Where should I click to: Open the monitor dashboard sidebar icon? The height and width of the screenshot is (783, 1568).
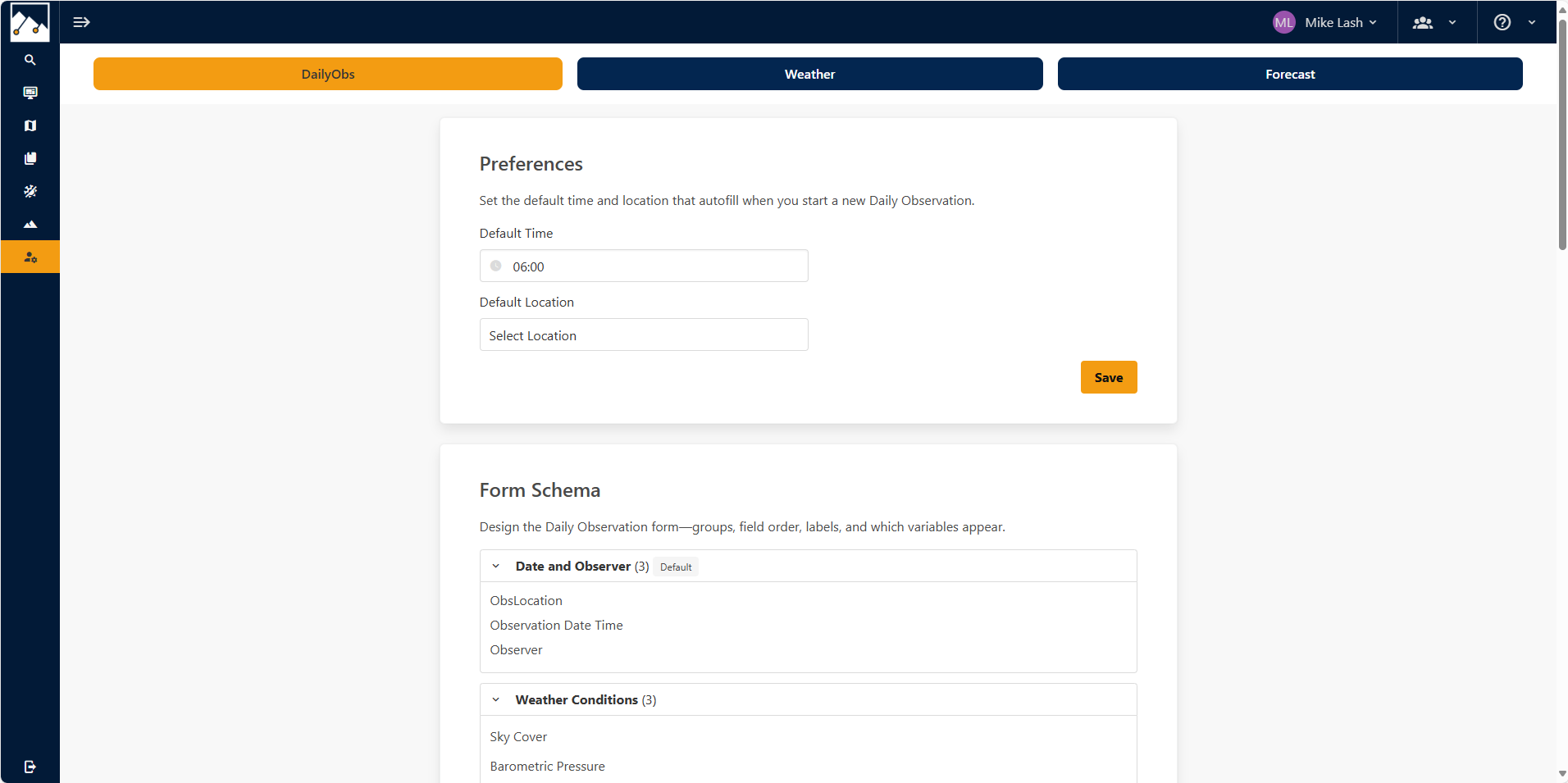coord(30,93)
